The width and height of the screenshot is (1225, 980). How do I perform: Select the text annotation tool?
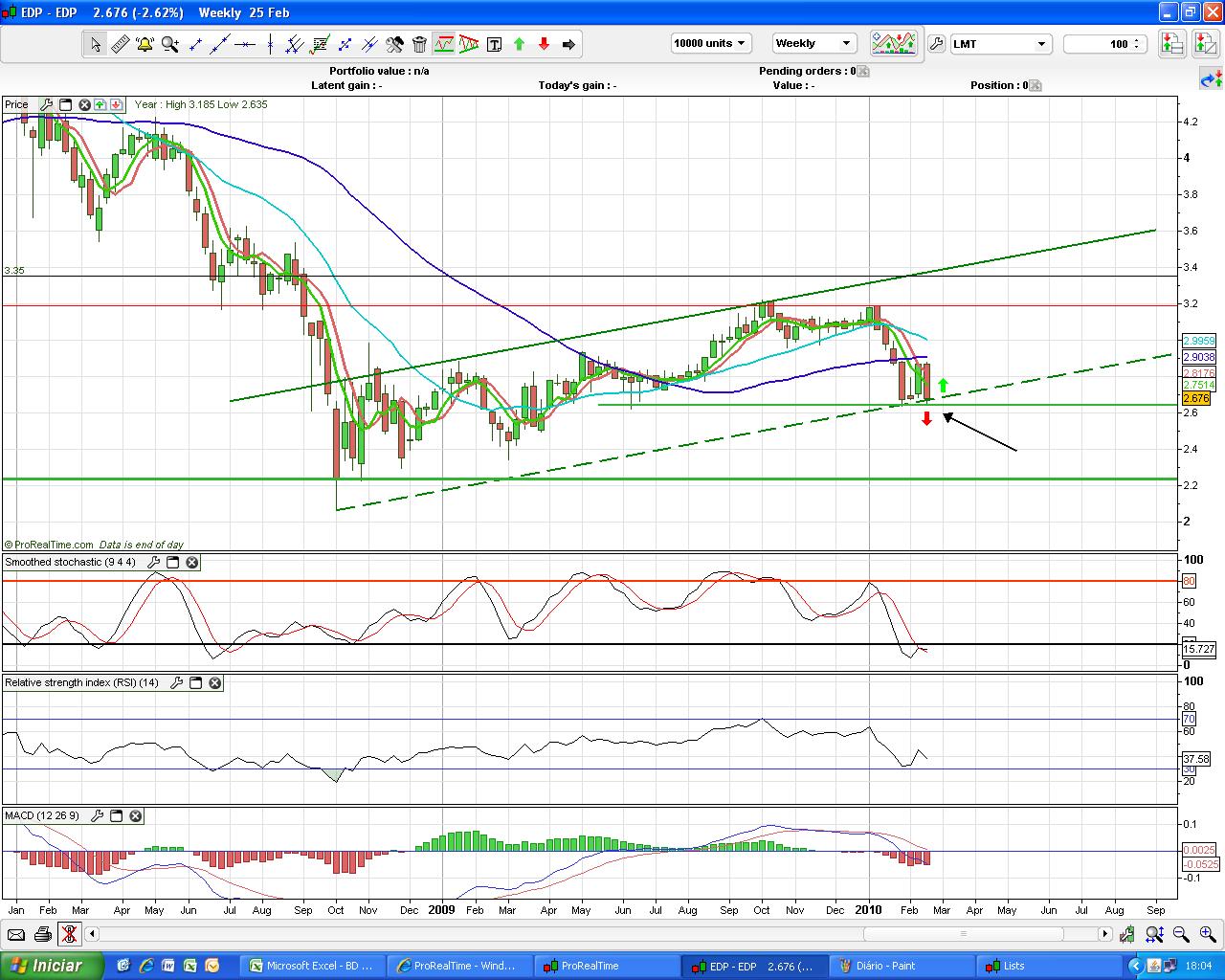click(494, 44)
